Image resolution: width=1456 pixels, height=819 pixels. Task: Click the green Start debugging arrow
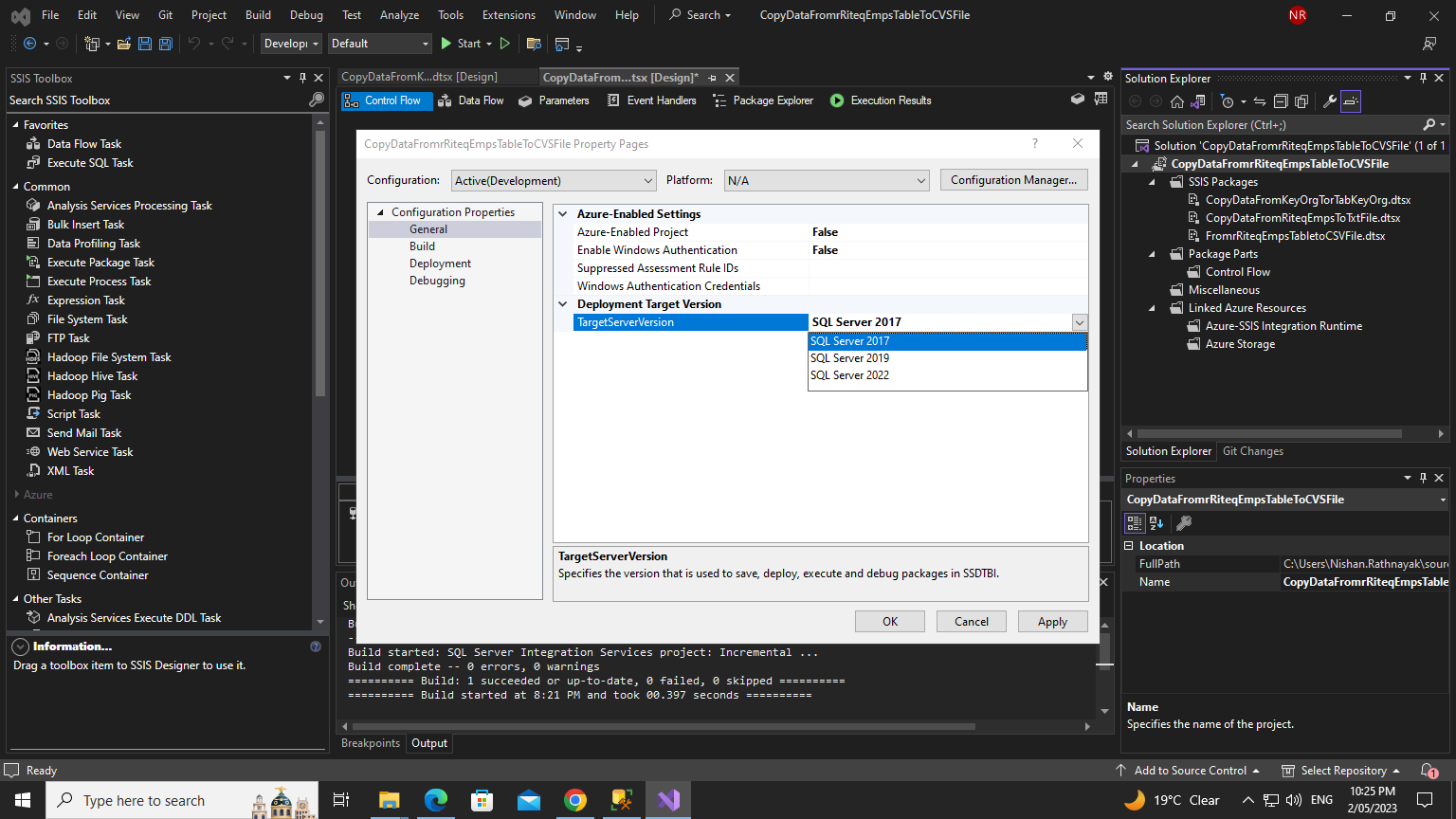click(446, 44)
